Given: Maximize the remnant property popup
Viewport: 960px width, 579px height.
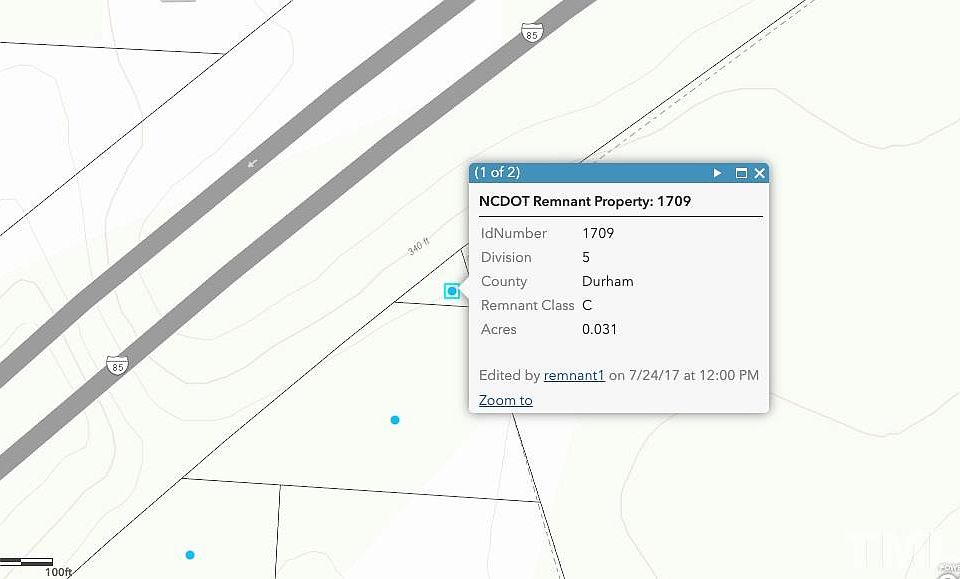Looking at the screenshot, I should pos(741,173).
